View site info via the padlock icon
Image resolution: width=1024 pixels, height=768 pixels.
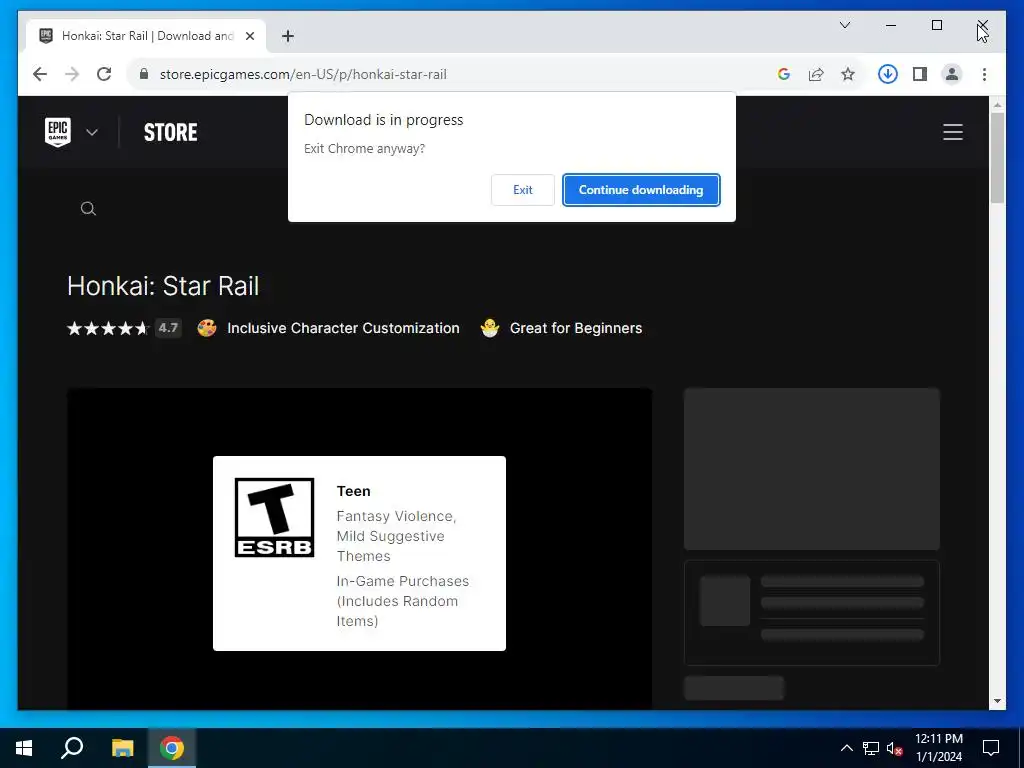point(144,74)
